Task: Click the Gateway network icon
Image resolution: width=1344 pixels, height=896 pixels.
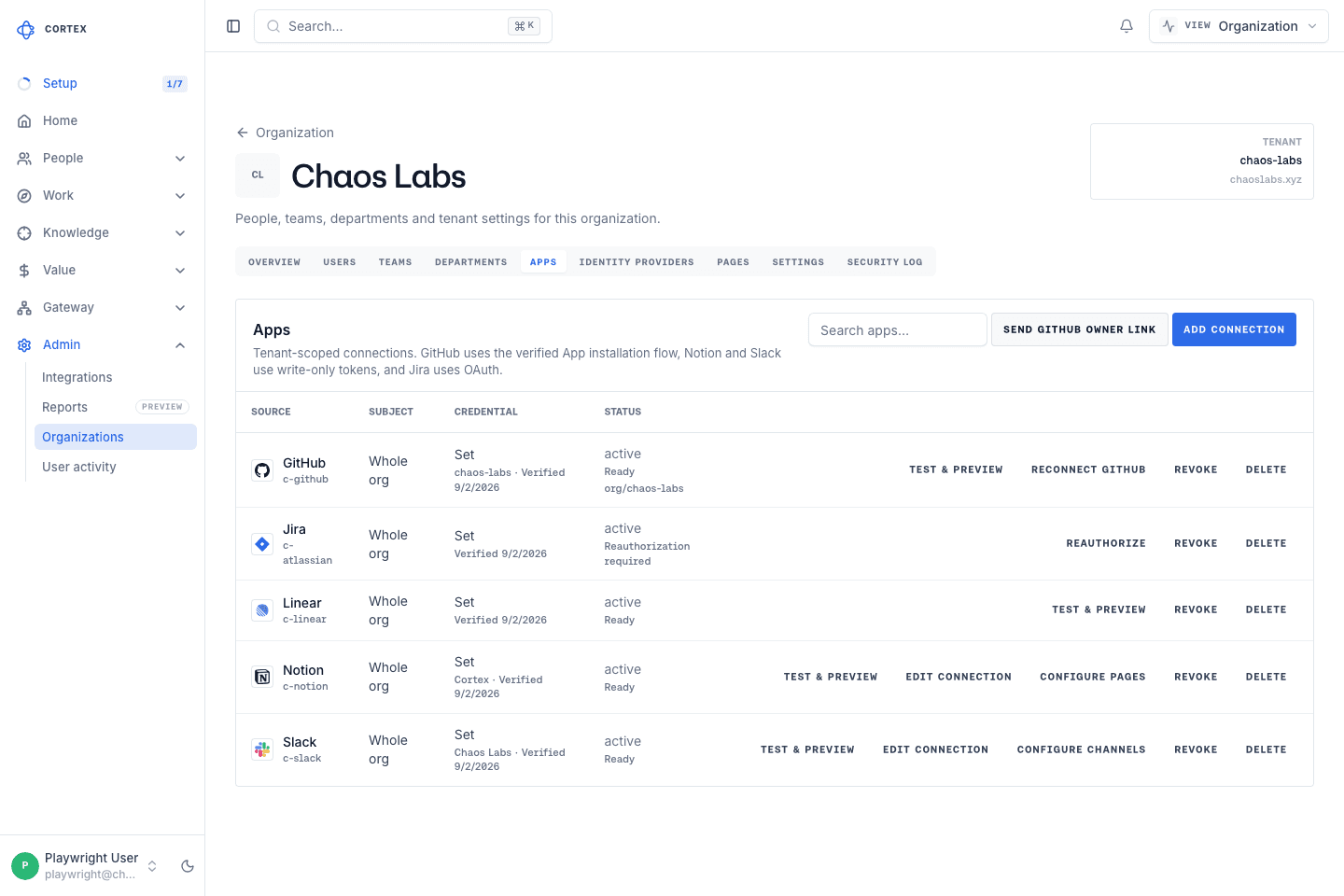Action: [24, 307]
